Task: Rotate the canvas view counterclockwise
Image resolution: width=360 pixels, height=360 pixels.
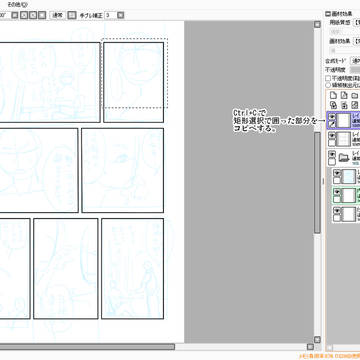Action: point(24,15)
